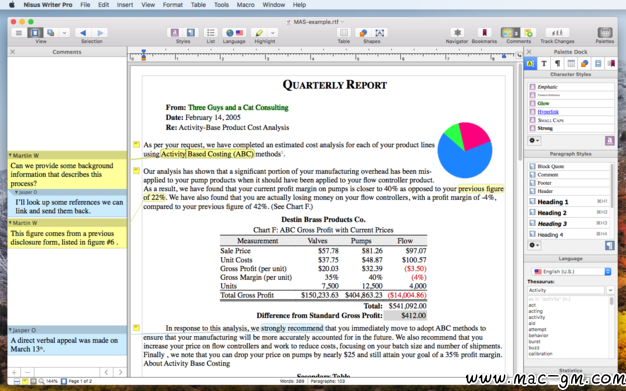Click the Table toolbar icon
This screenshot has width=626, height=391.
click(x=343, y=33)
